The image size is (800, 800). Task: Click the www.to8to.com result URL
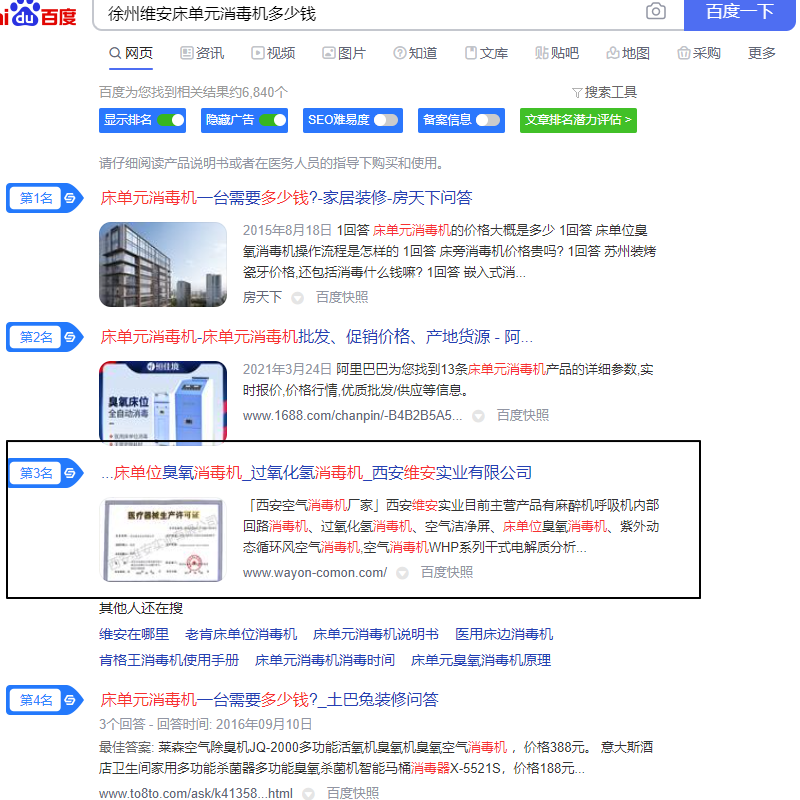[196, 793]
